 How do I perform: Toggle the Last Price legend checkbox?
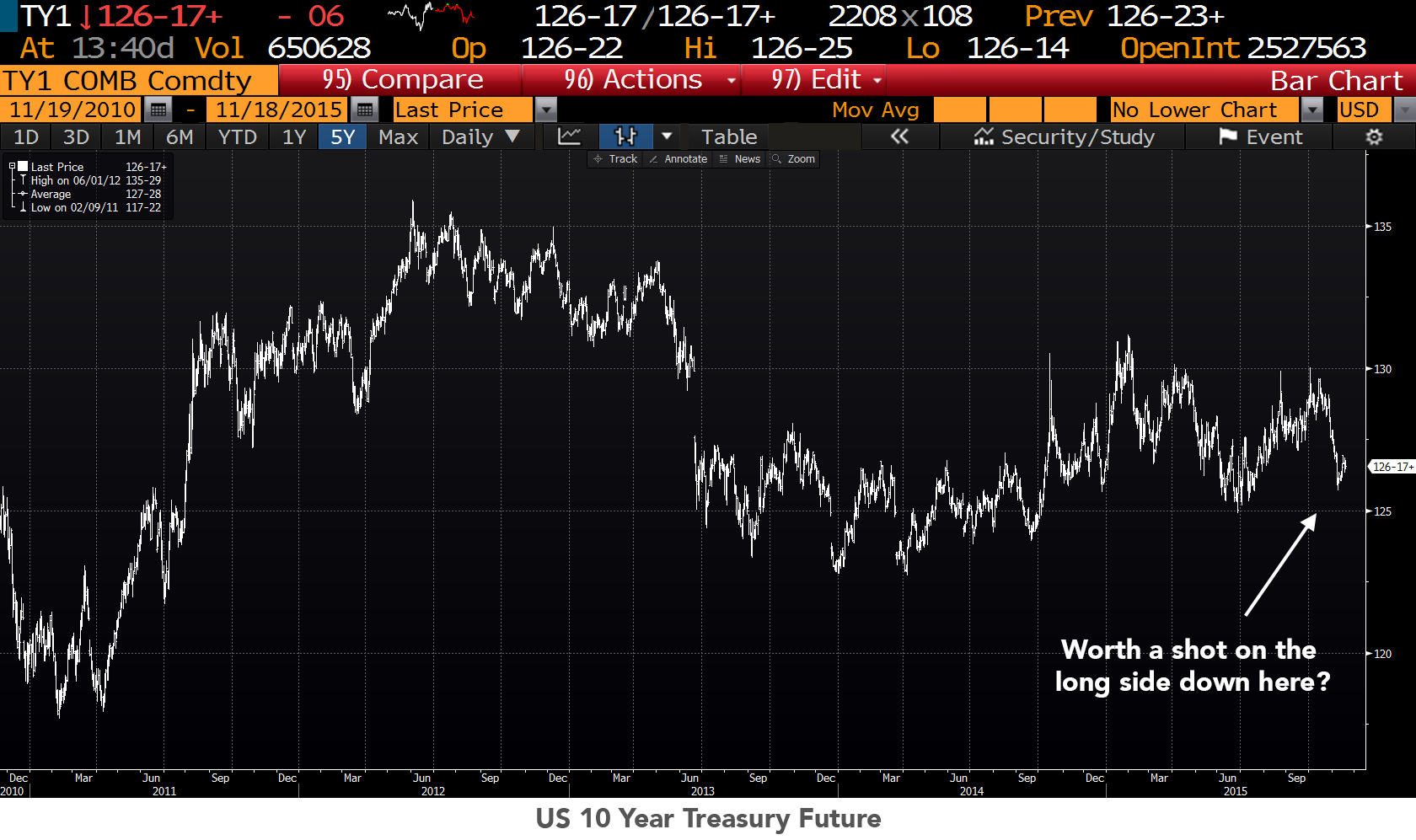coord(23,167)
